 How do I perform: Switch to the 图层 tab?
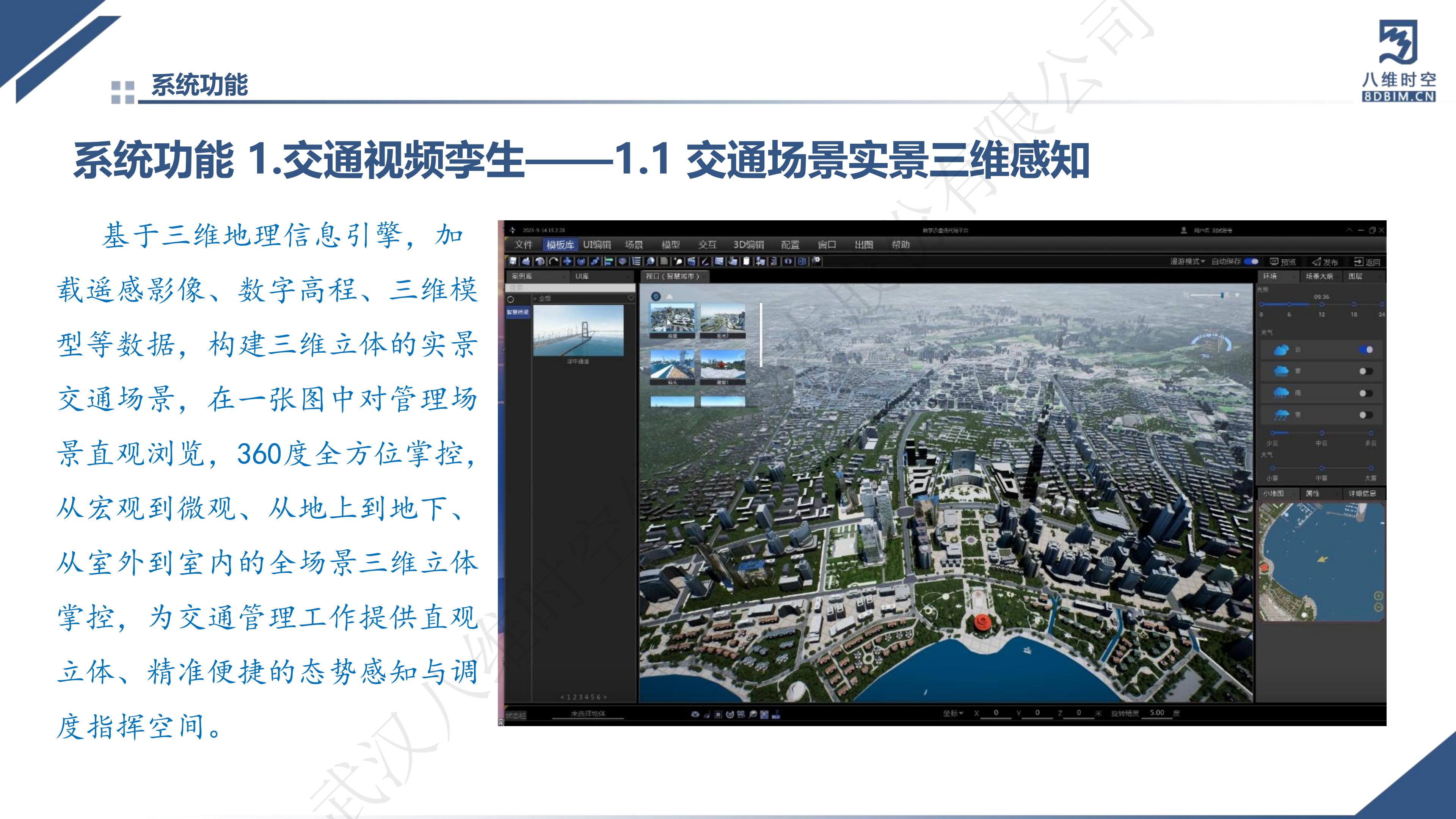1356,276
